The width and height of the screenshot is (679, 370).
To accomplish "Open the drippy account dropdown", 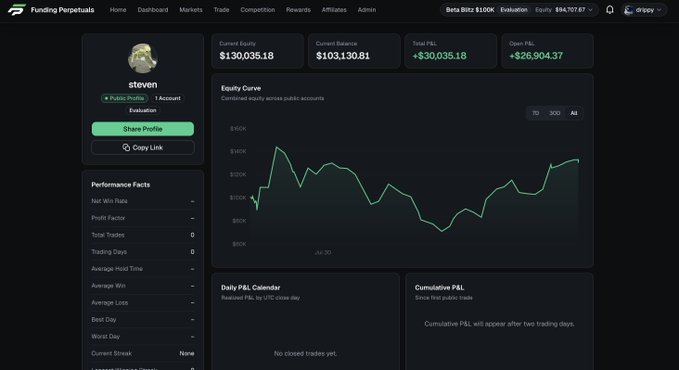I will coord(644,10).
